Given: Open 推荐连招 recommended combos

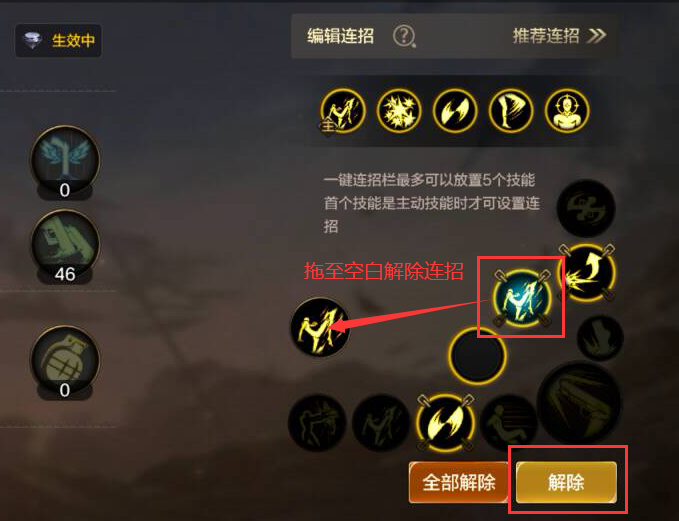Looking at the screenshot, I should (559, 36).
